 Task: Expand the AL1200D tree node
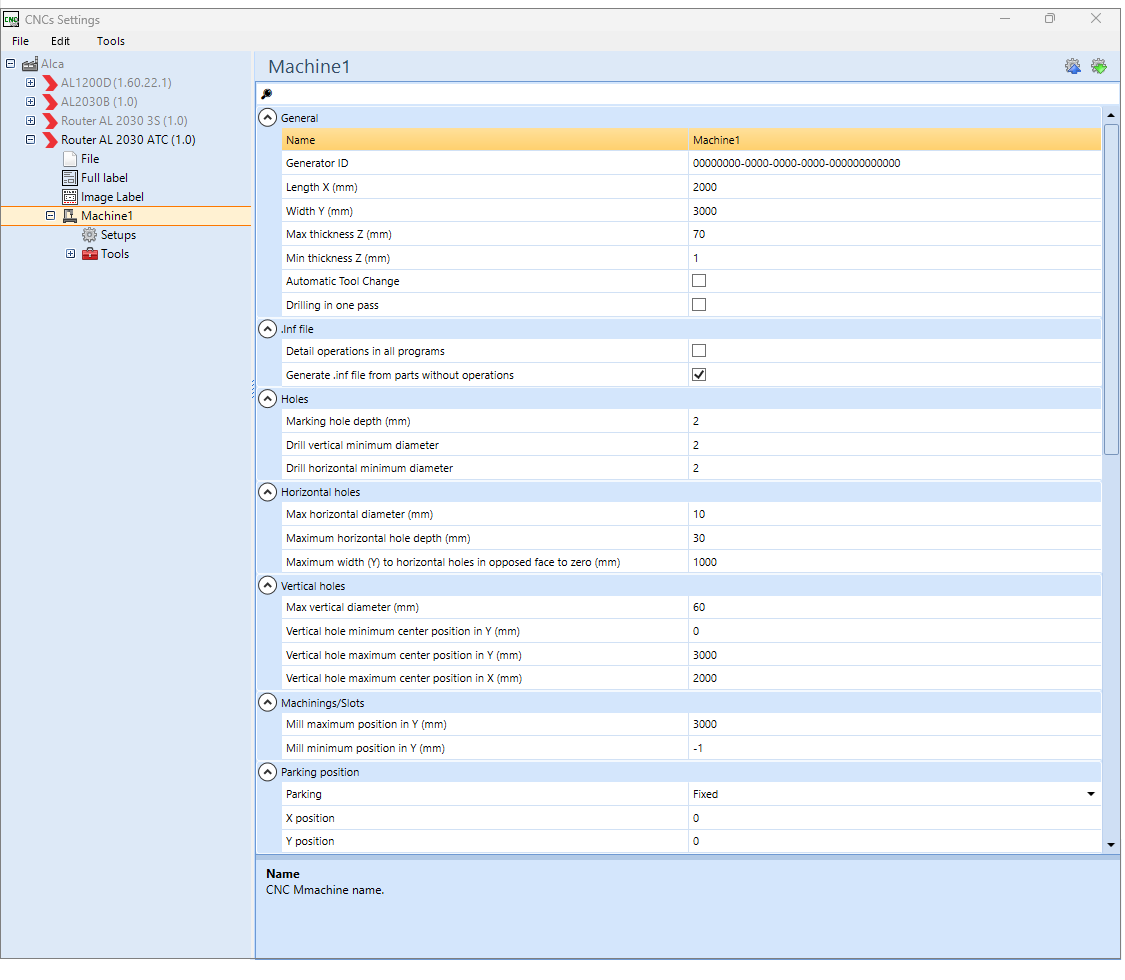[30, 83]
